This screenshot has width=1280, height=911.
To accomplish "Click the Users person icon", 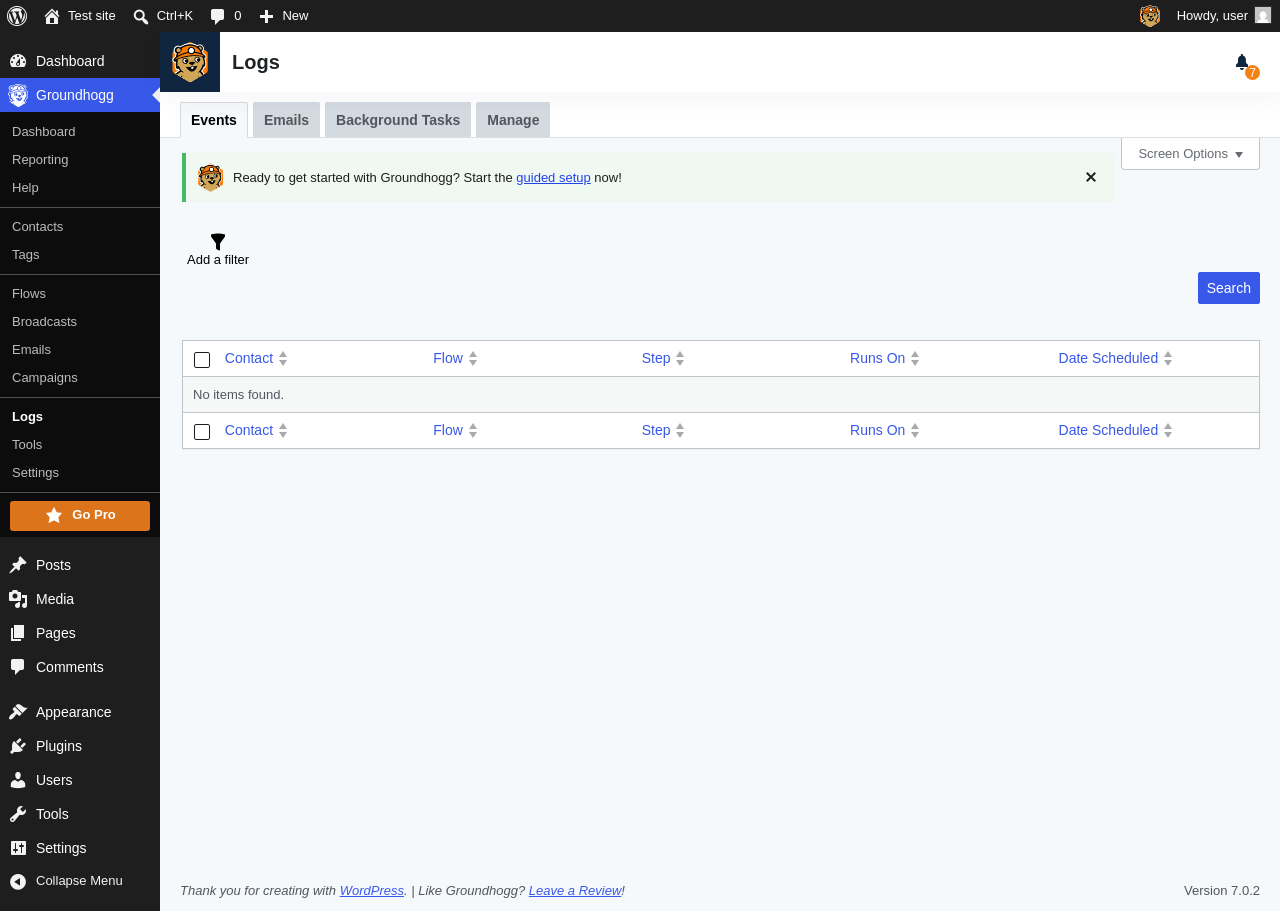I will coord(18,780).
